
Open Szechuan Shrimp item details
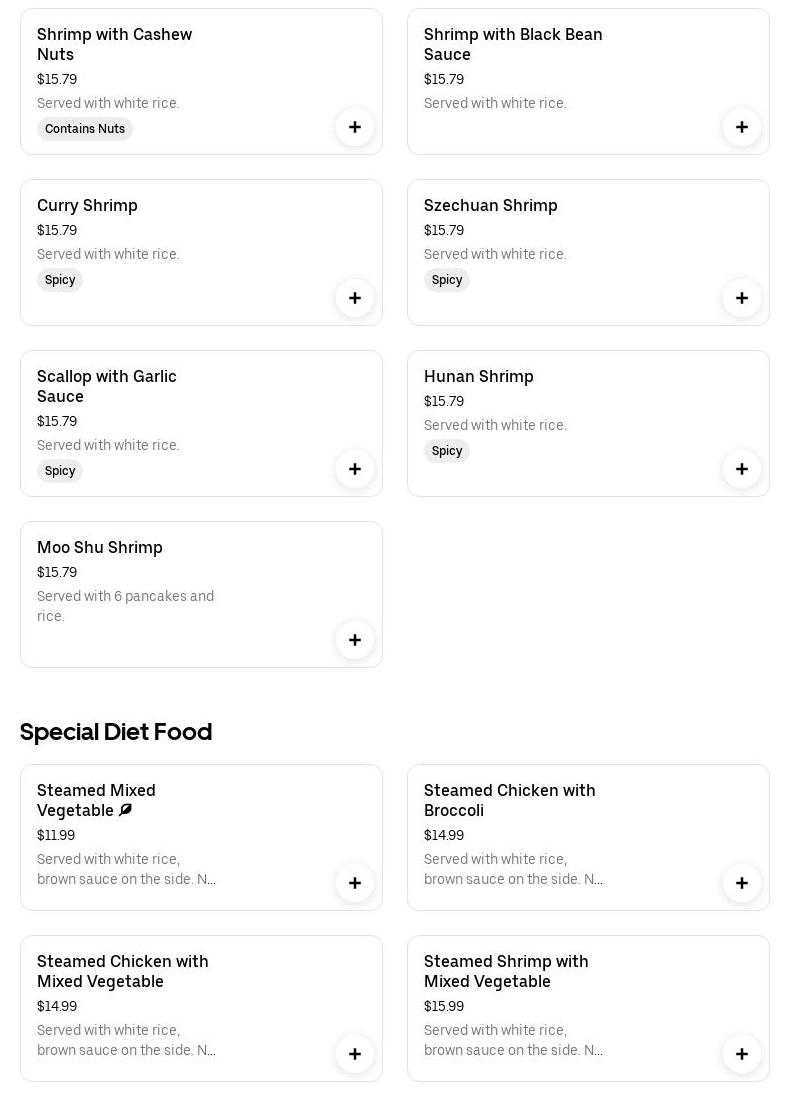pos(490,205)
